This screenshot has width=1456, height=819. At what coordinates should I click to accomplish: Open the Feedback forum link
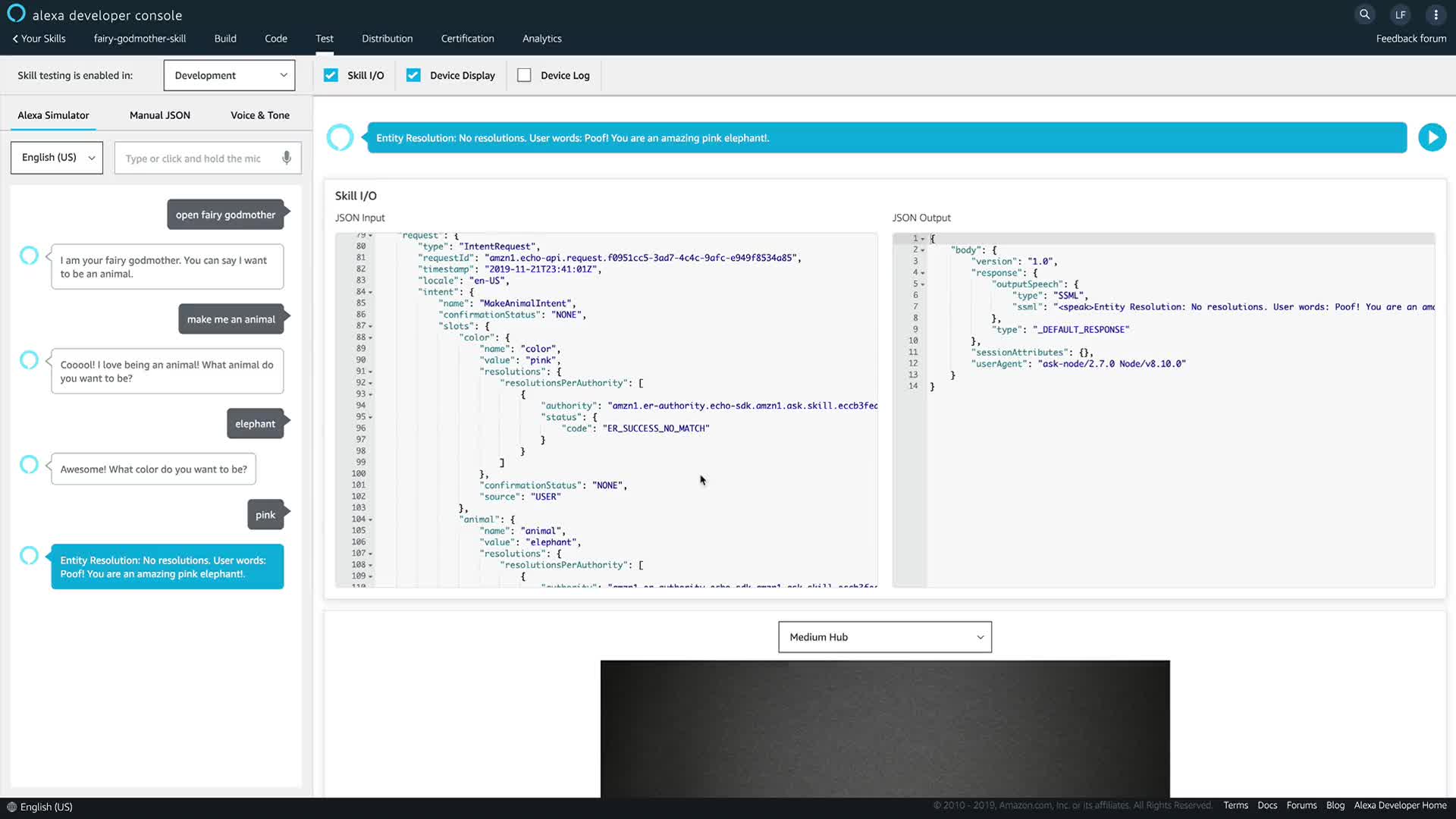[1410, 39]
